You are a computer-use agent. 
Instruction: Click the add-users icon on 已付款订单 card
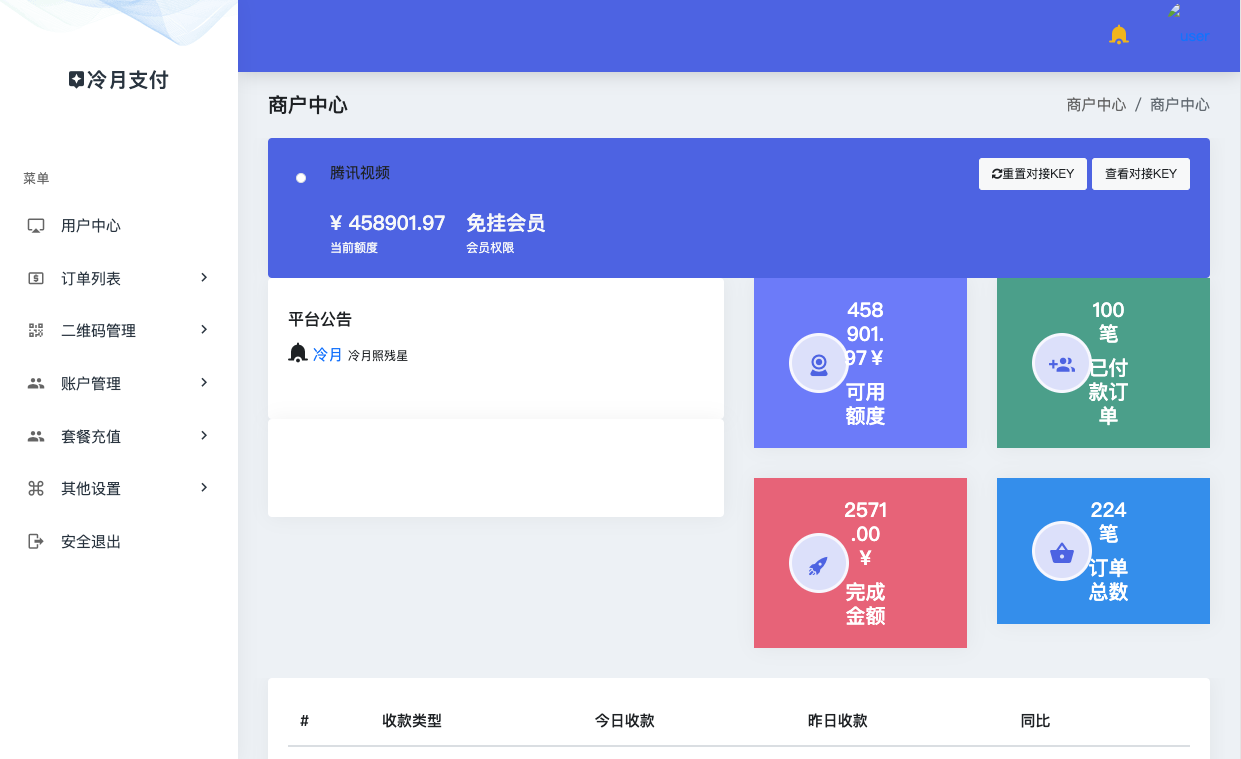pos(1061,363)
